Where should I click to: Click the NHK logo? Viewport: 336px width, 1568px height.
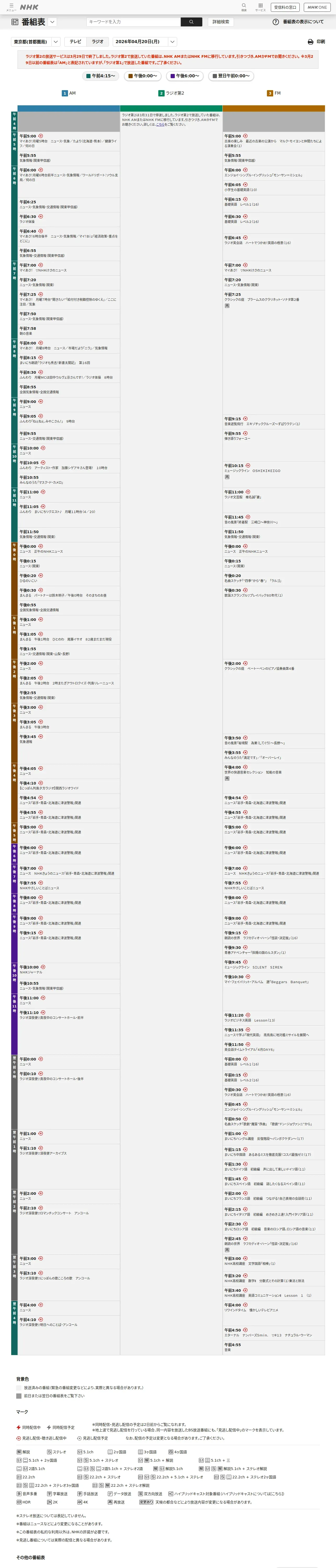[x=29, y=7]
